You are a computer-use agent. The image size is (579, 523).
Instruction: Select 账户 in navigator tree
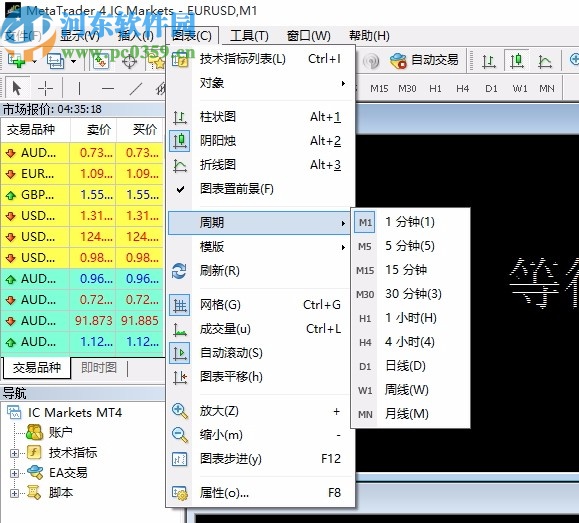pos(61,432)
